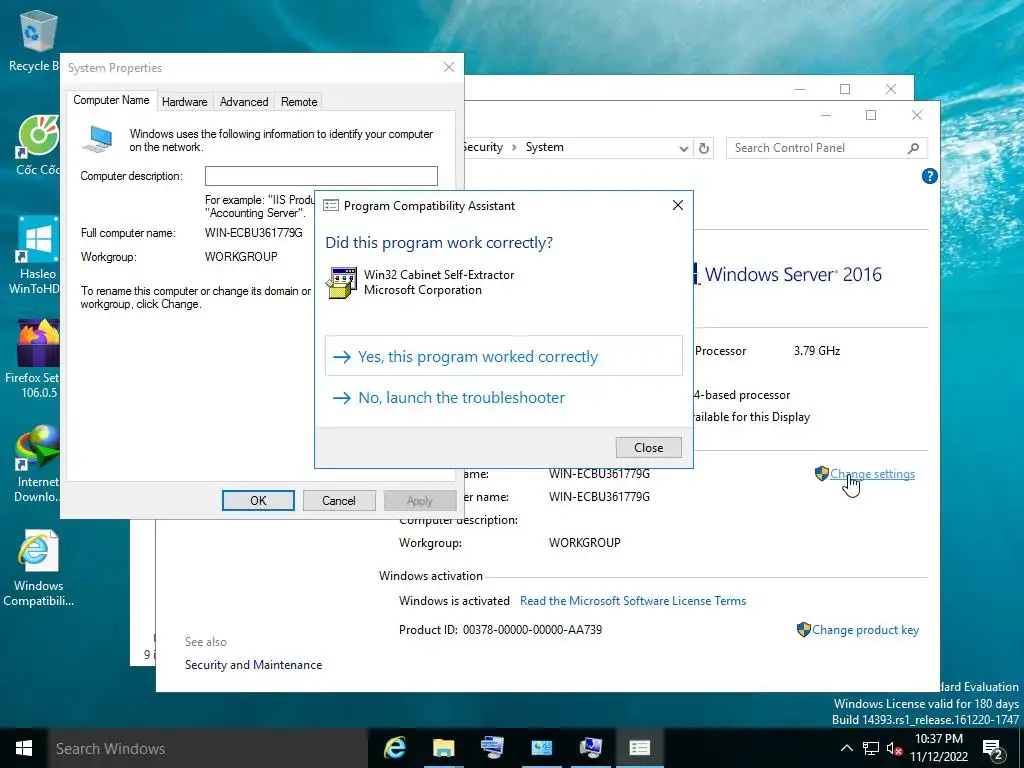Click the System Properties taskbar icon
Screen dimensions: 1024x768
pos(590,748)
